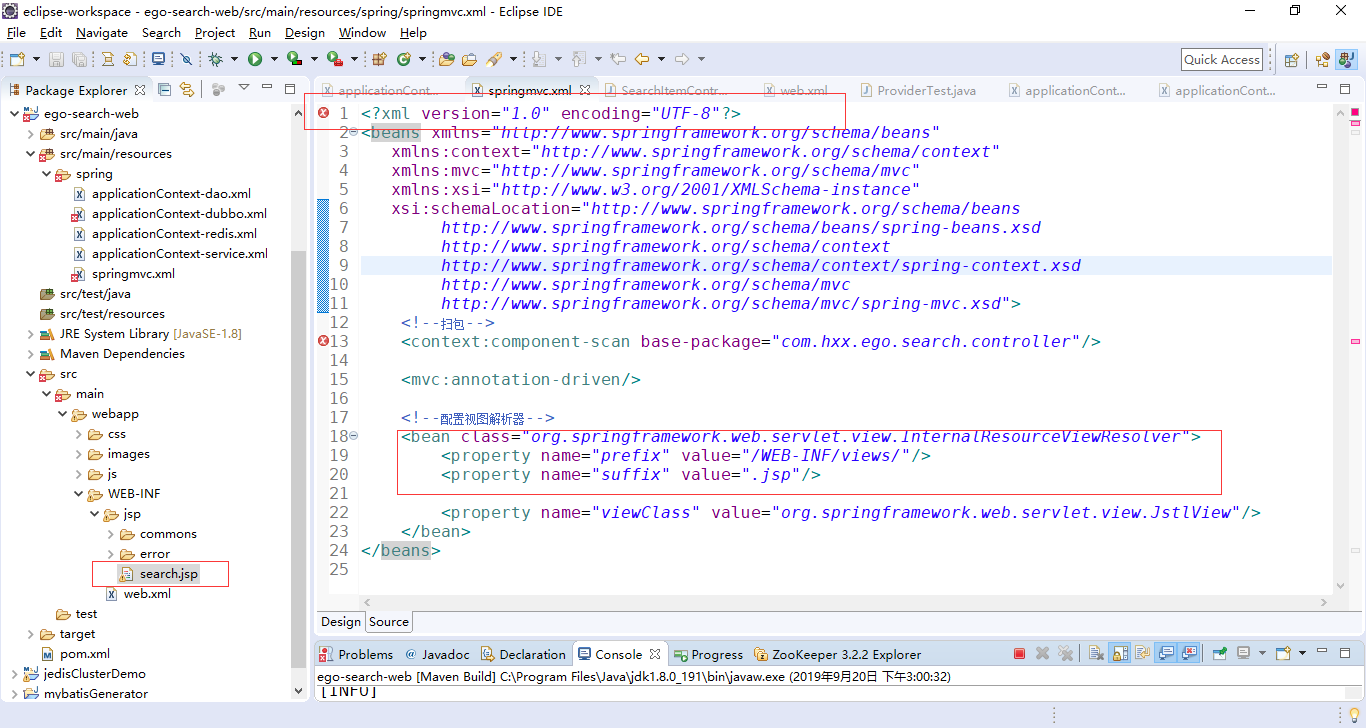The image size is (1366, 728).
Task: Click the Clear Console icon
Action: pos(1096,654)
